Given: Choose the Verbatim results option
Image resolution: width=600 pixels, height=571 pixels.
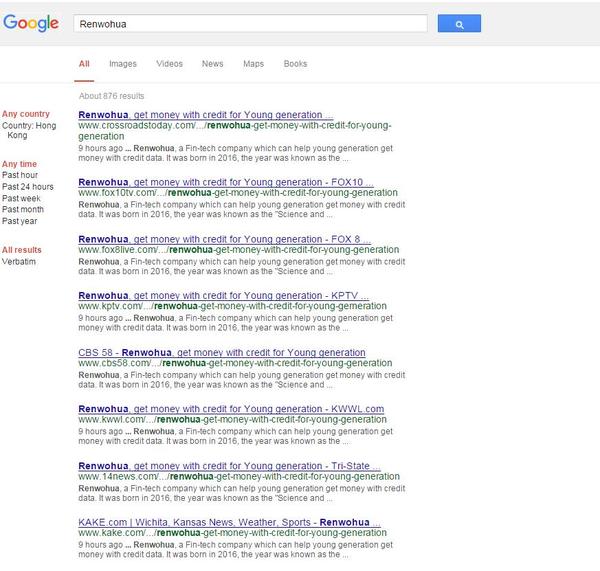Looking at the screenshot, I should coord(19,262).
